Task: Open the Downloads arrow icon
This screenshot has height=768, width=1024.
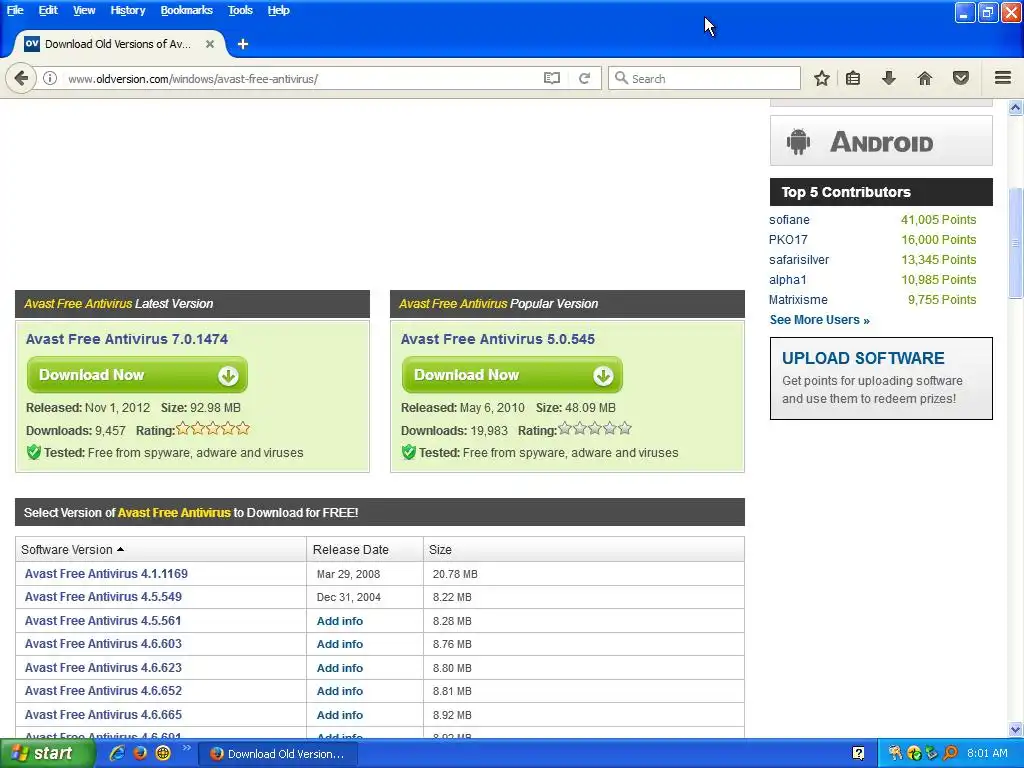Action: (889, 78)
